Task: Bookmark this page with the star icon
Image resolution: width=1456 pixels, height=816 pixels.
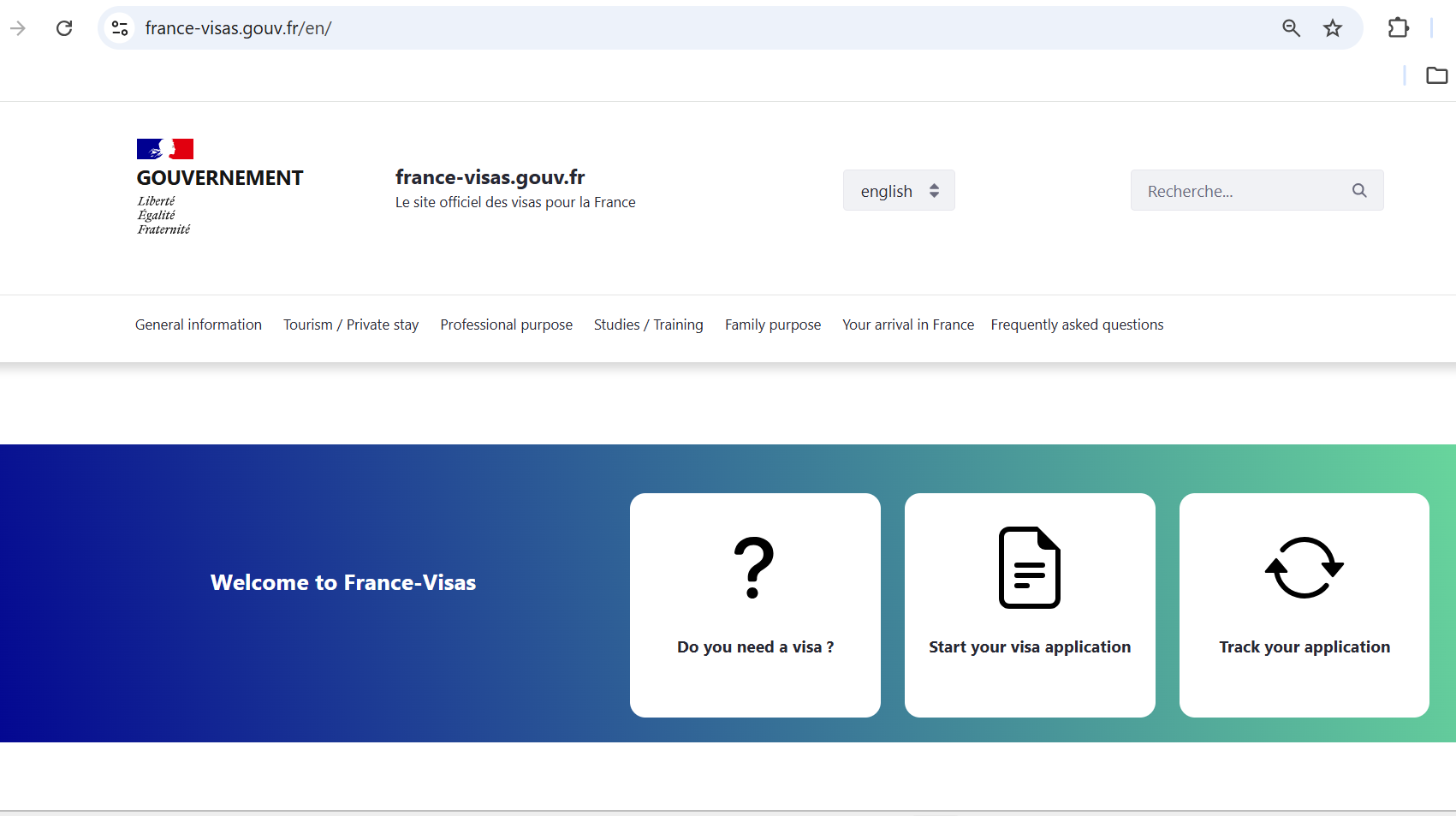Action: pos(1333,28)
